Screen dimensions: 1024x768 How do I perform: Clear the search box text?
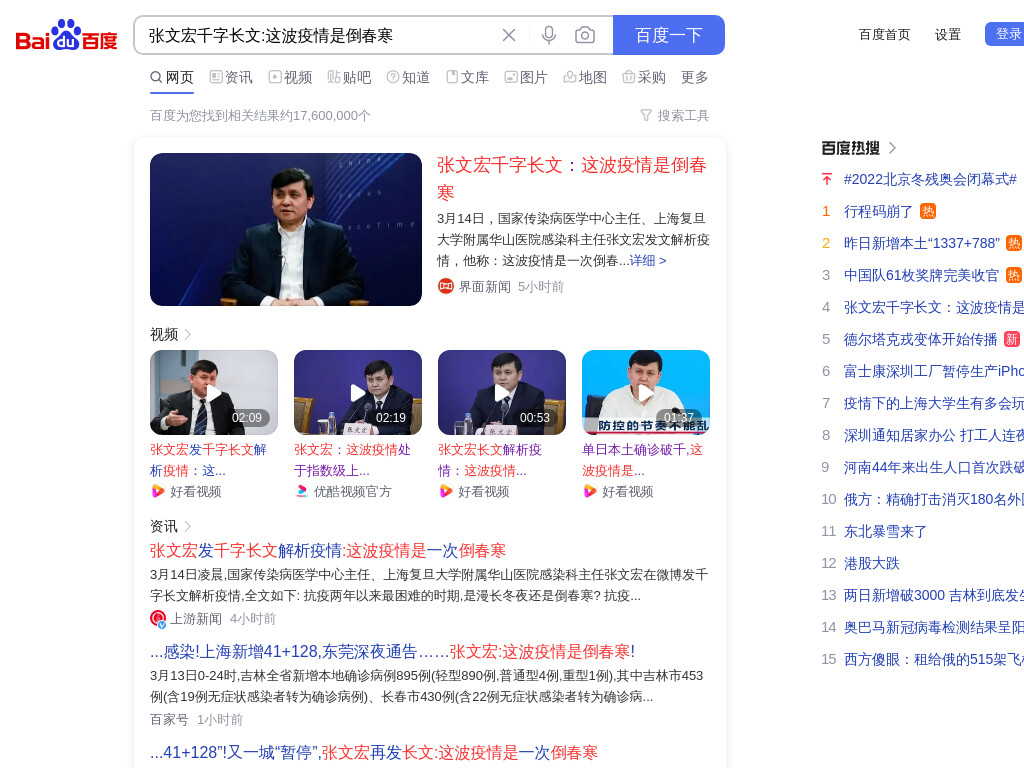[x=509, y=35]
